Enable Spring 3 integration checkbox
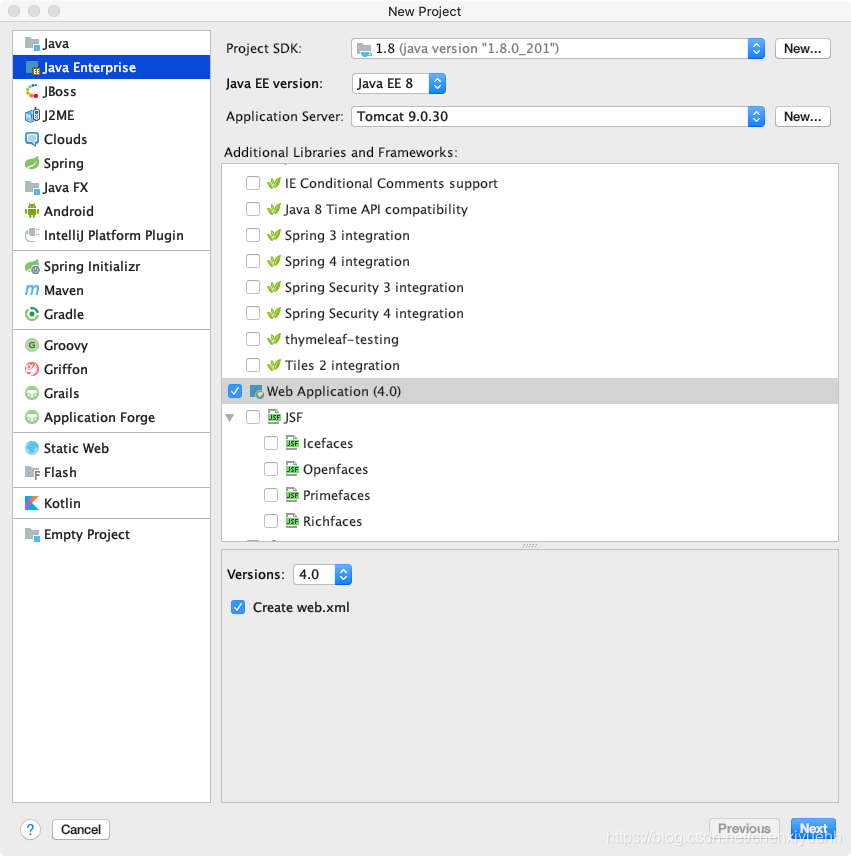This screenshot has height=856, width=851. [x=253, y=235]
